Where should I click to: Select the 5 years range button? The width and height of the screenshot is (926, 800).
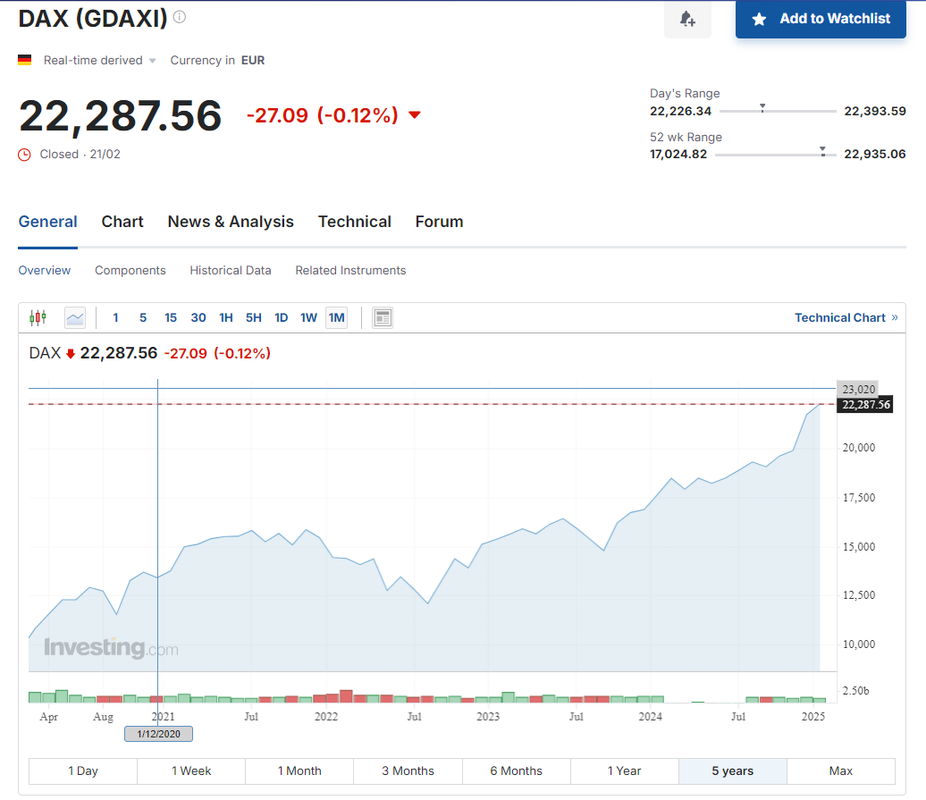point(732,771)
